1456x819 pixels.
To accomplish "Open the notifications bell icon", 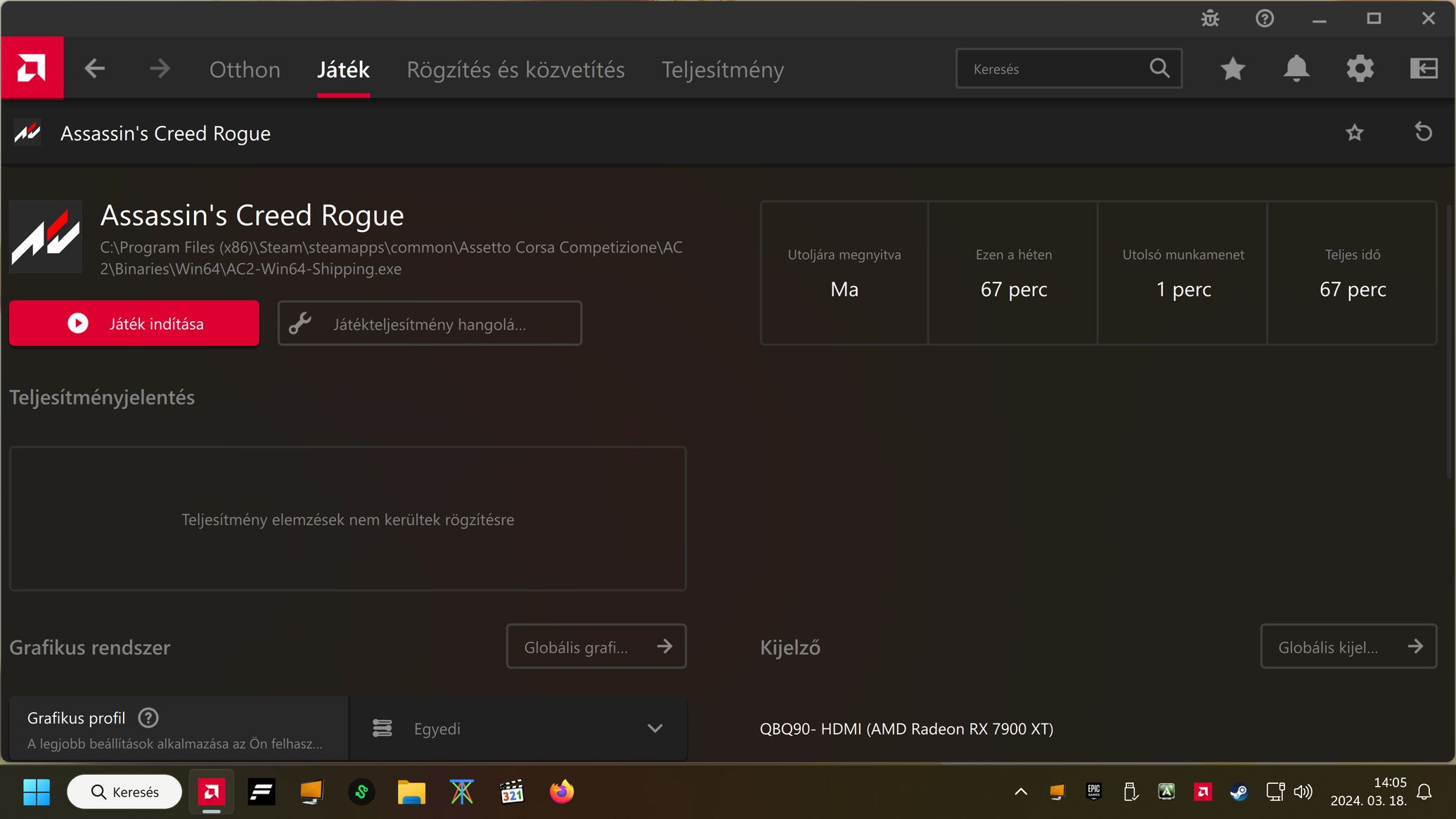I will (x=1296, y=69).
